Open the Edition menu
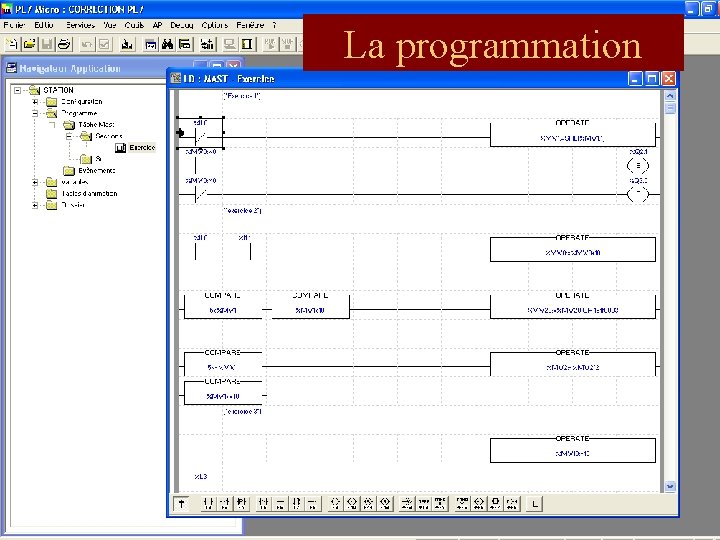The image size is (720, 540). tap(44, 25)
